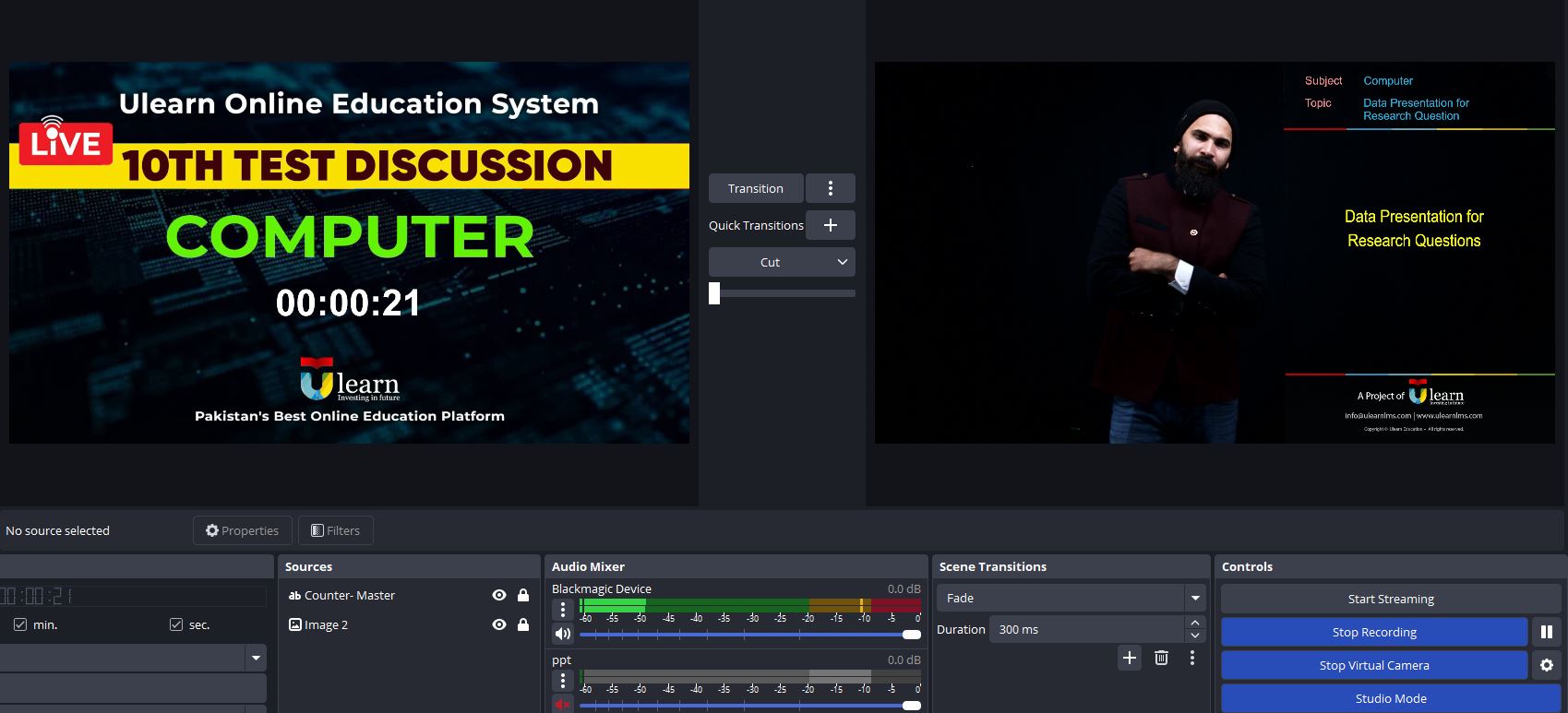Click Start Streaming

[x=1391, y=599]
